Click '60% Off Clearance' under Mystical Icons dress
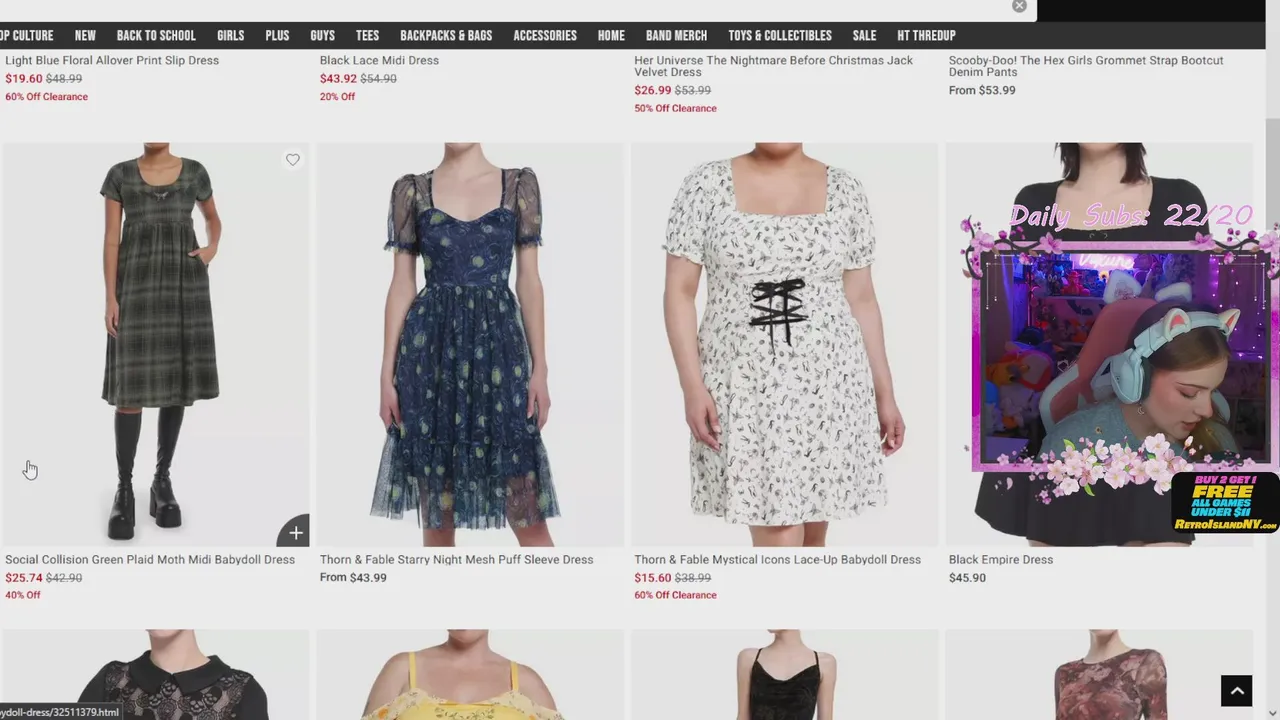The height and width of the screenshot is (720, 1280). coord(675,595)
